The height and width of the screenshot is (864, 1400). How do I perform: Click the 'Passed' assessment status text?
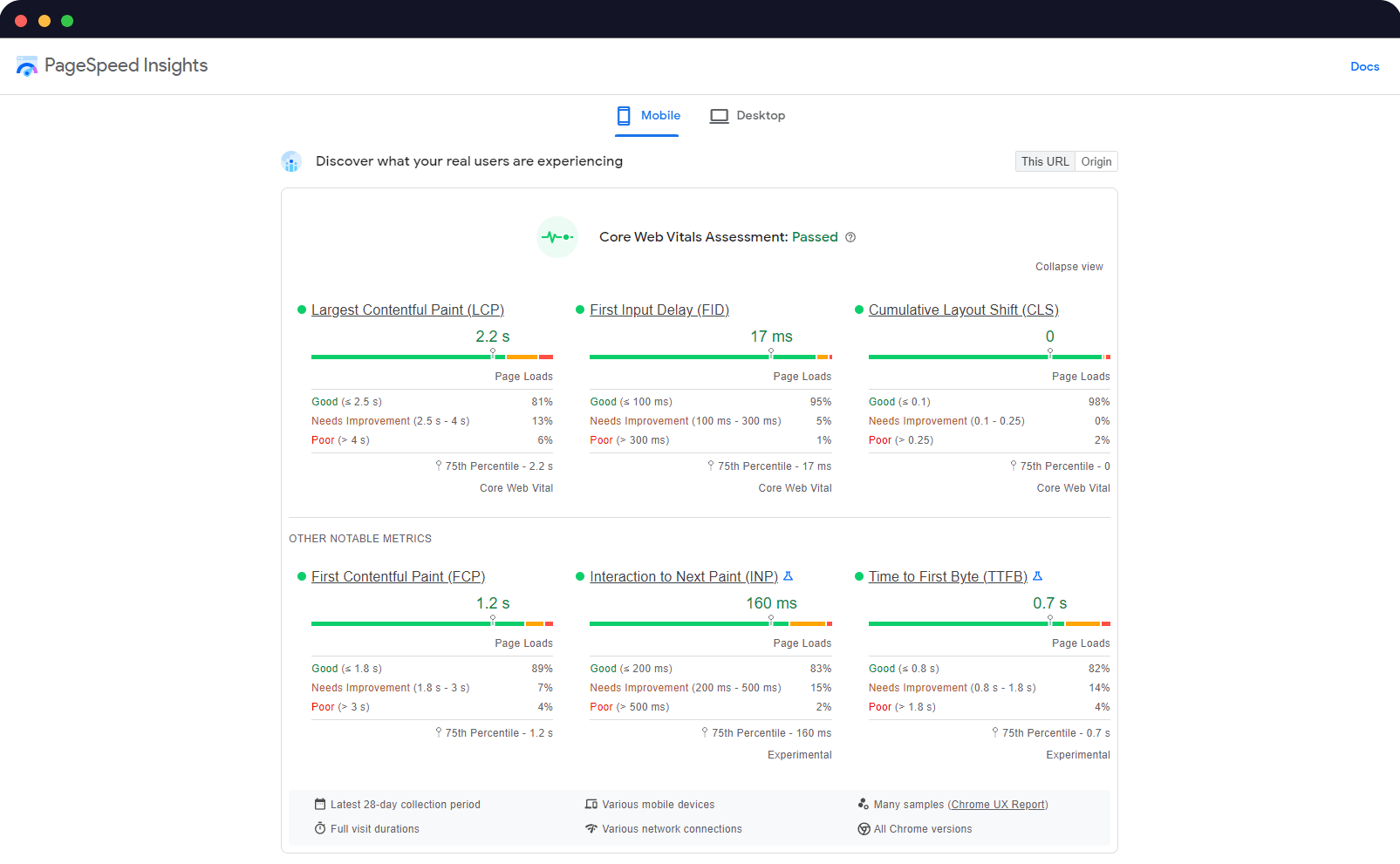[815, 237]
